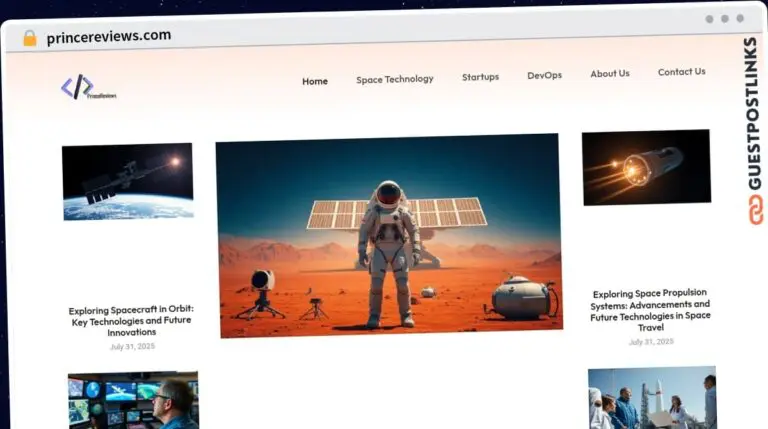Click the padlock icon in address bar
Screen dimensions: 768x429
point(29,38)
